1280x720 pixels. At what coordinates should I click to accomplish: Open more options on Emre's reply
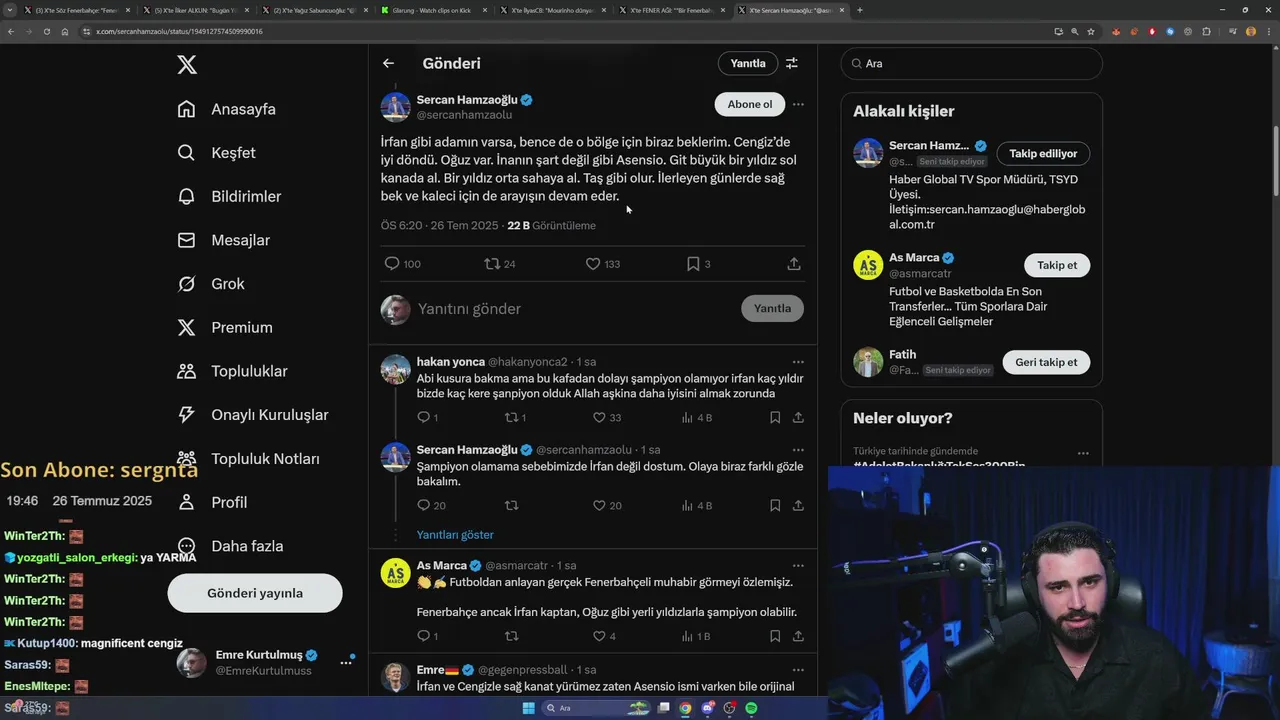pyautogui.click(x=798, y=670)
